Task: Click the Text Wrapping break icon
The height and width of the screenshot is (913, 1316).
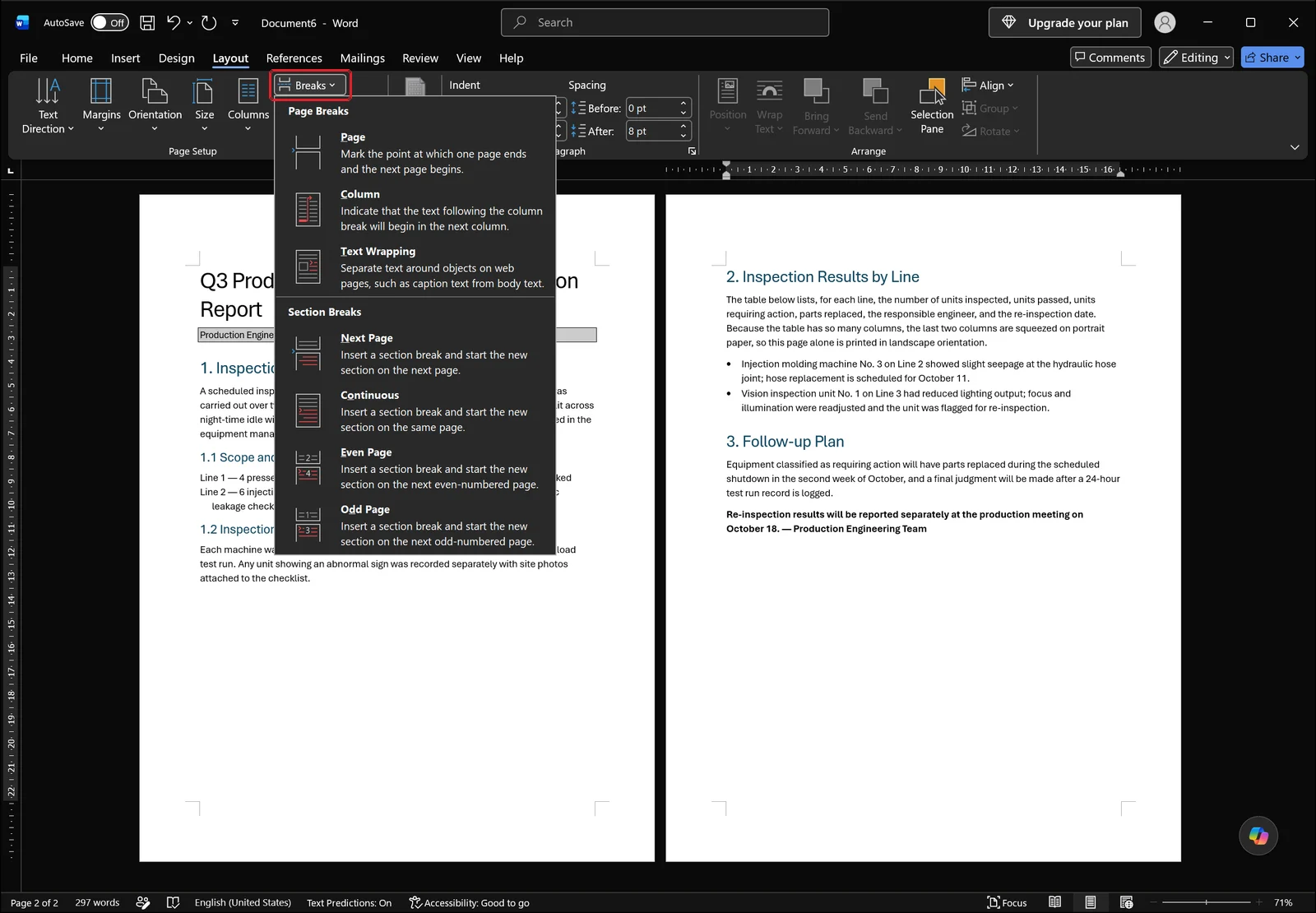Action: tap(308, 266)
